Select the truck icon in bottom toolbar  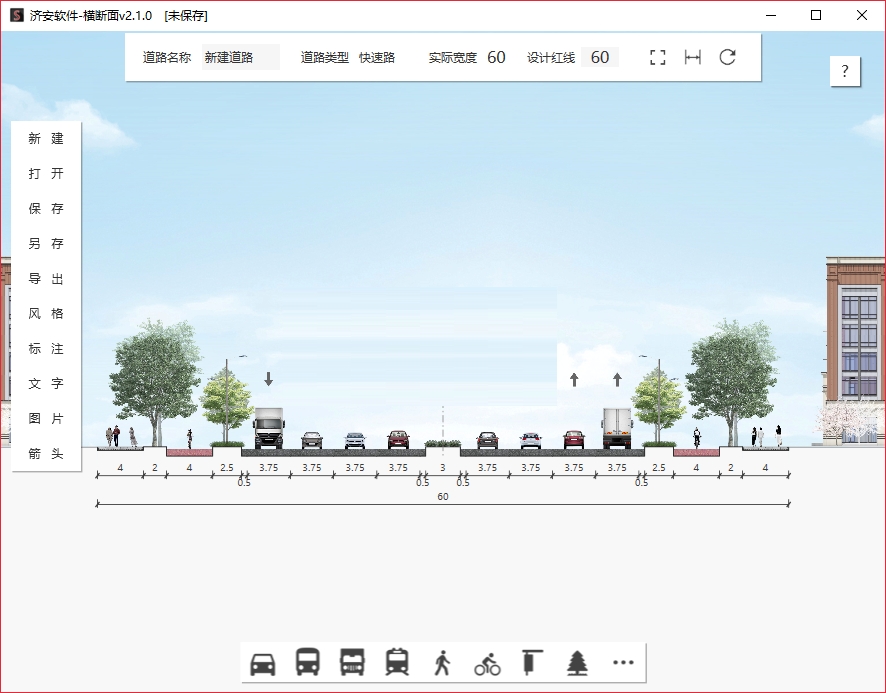(x=352, y=662)
